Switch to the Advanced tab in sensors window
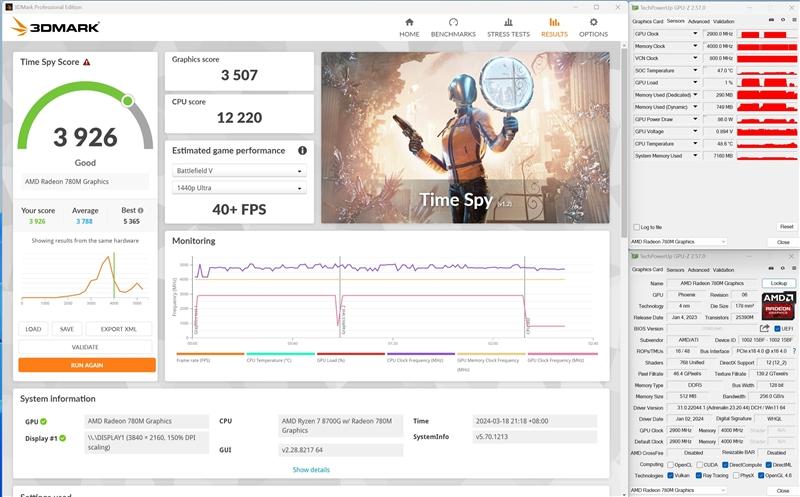The height and width of the screenshot is (497, 800). [x=698, y=20]
